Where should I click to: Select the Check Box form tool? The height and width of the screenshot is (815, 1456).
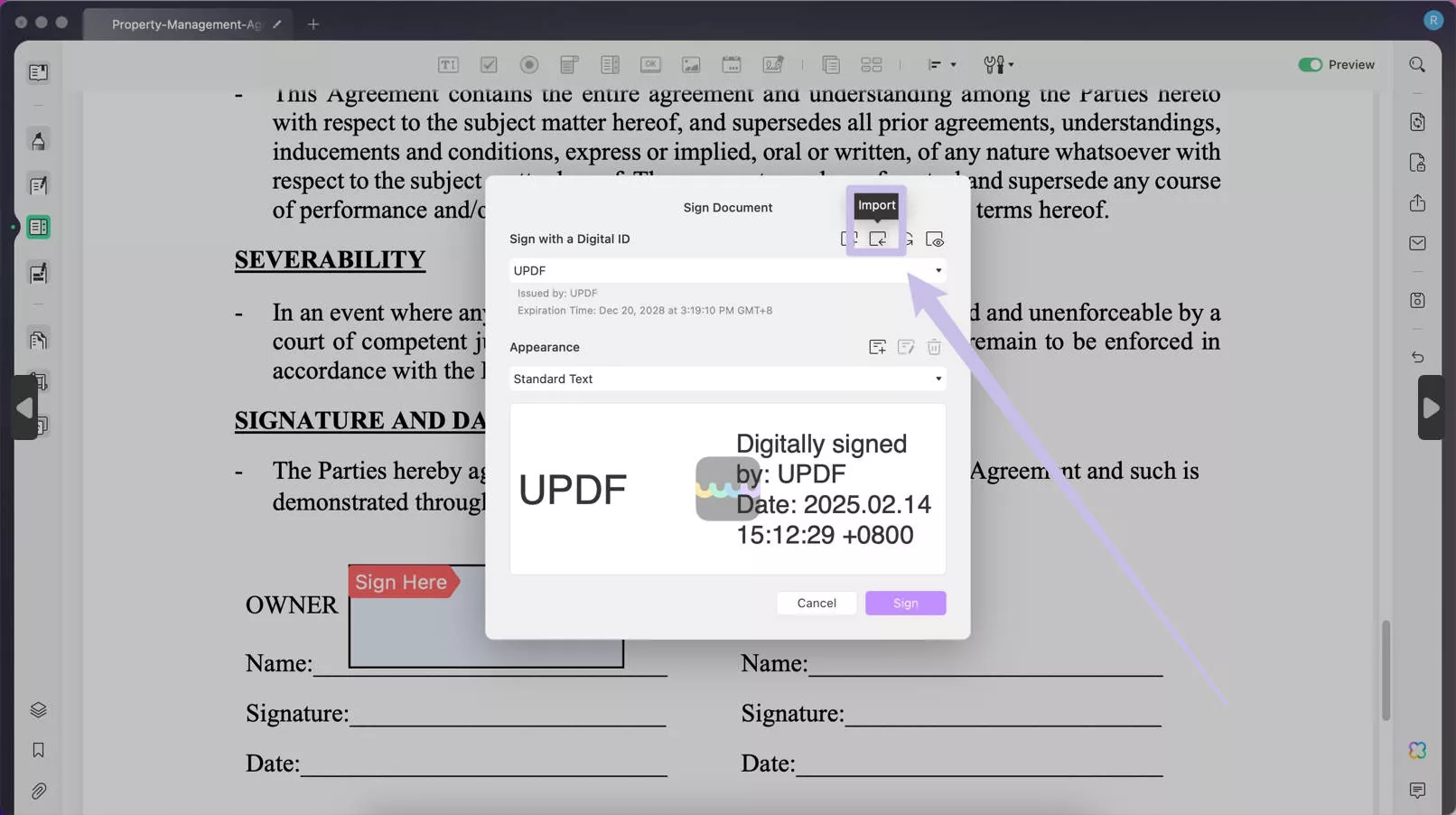[489, 64]
